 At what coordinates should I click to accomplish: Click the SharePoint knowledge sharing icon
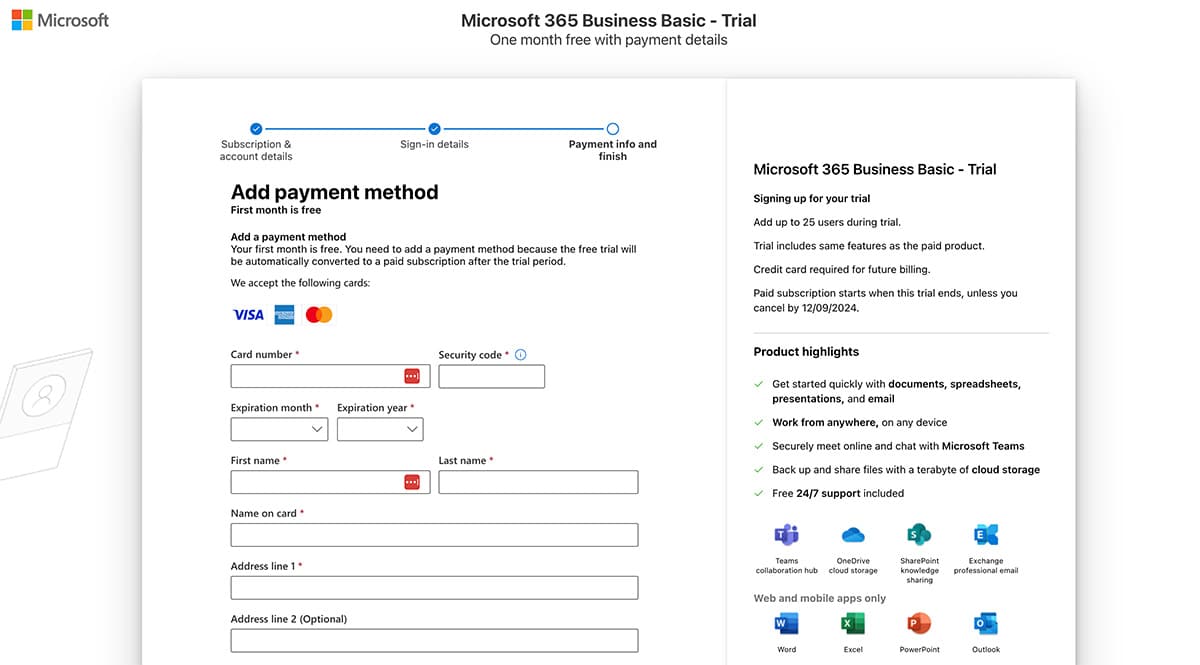click(x=918, y=534)
